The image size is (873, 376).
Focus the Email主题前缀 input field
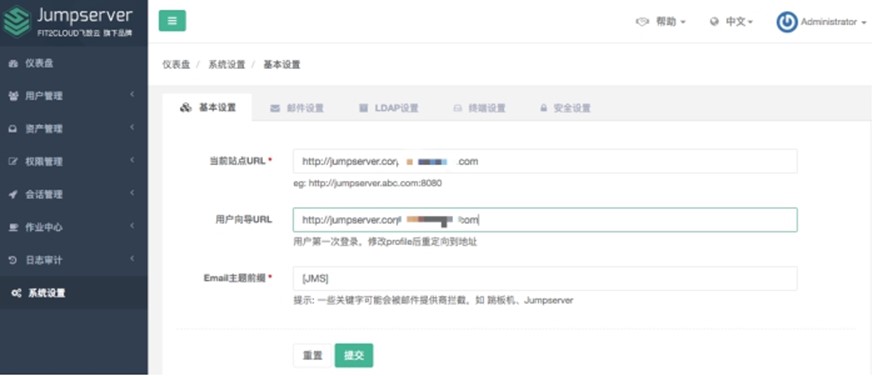tap(545, 279)
